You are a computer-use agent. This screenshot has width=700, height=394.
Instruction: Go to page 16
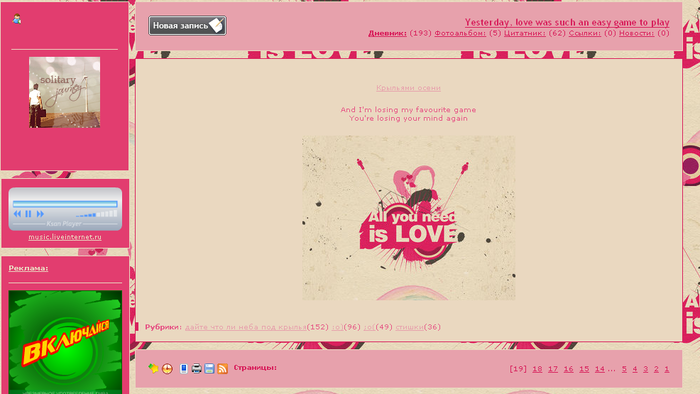click(568, 369)
